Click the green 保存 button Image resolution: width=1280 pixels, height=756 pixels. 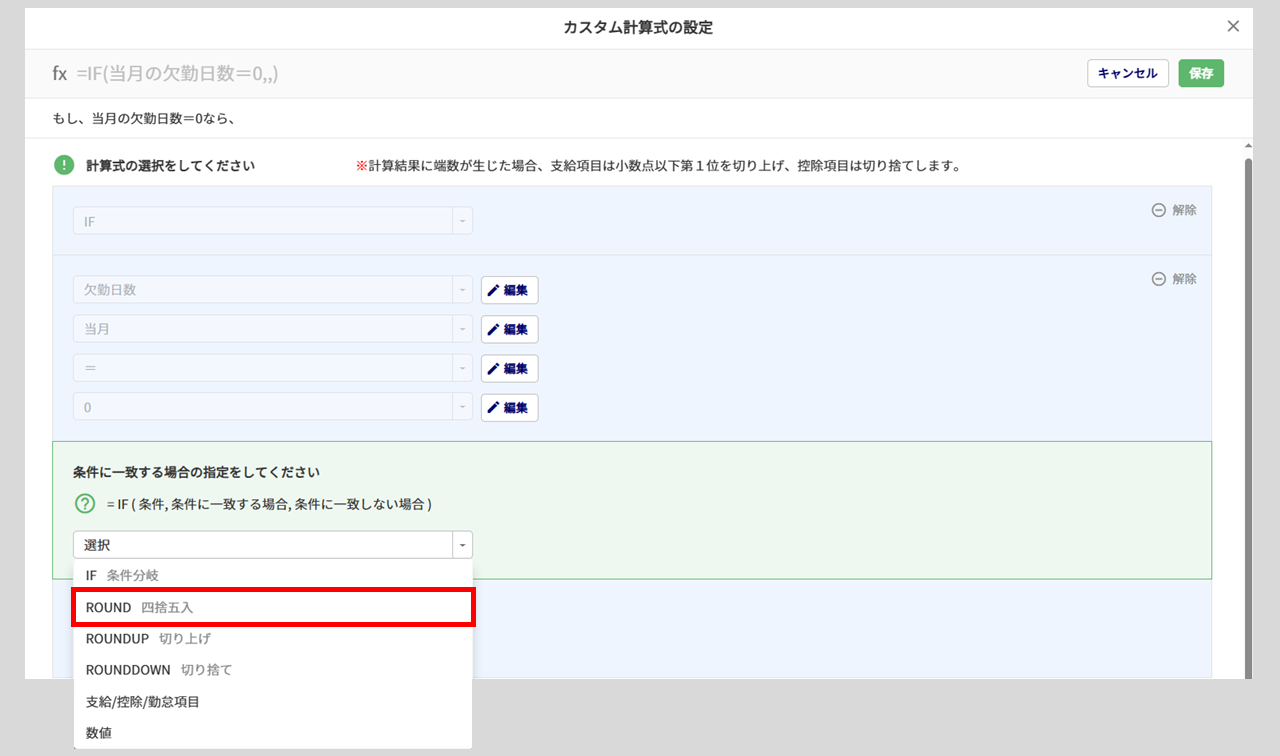[1201, 74]
